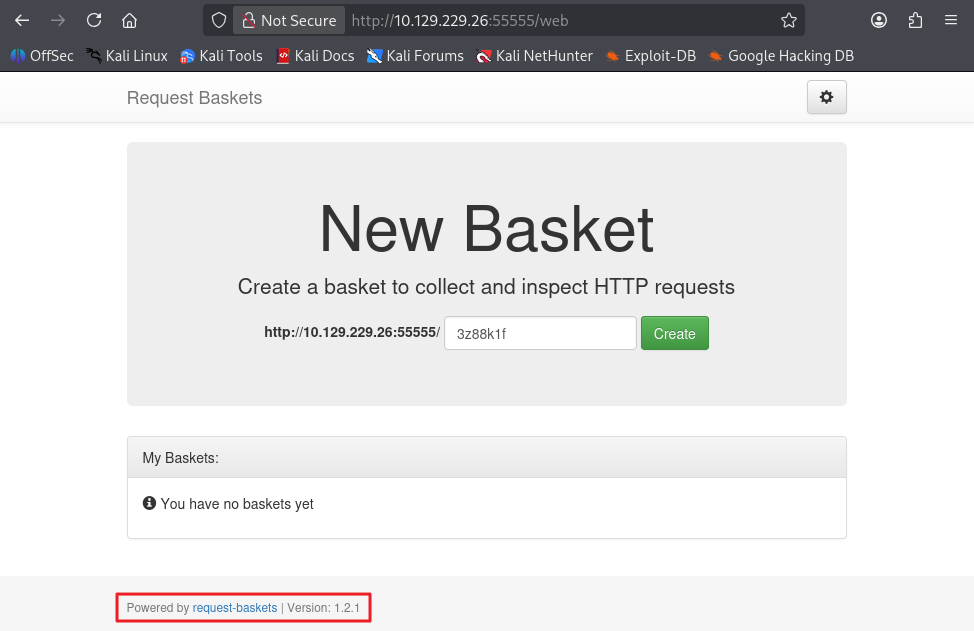Open the OffSec bookmark

pos(42,56)
